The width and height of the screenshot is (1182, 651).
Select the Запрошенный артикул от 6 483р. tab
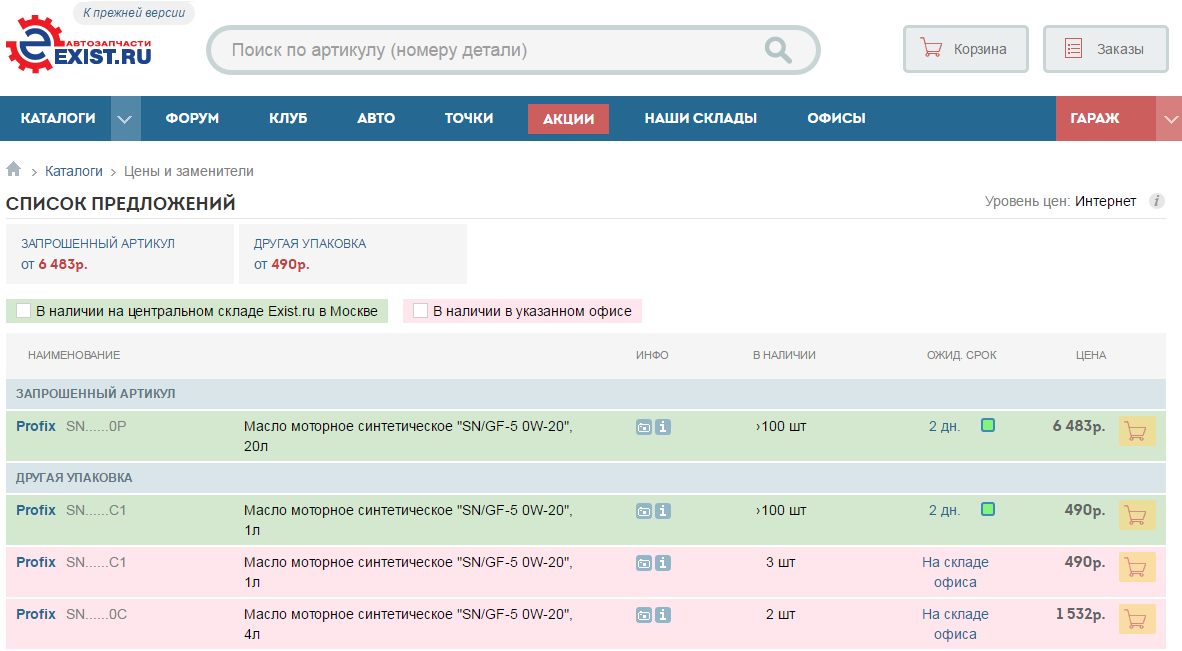[120, 254]
